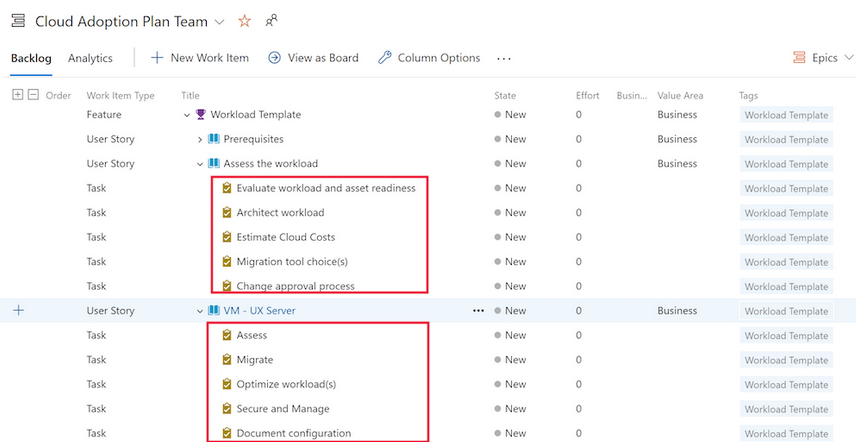Click the State column header
The height and width of the screenshot is (442, 856).
click(505, 95)
